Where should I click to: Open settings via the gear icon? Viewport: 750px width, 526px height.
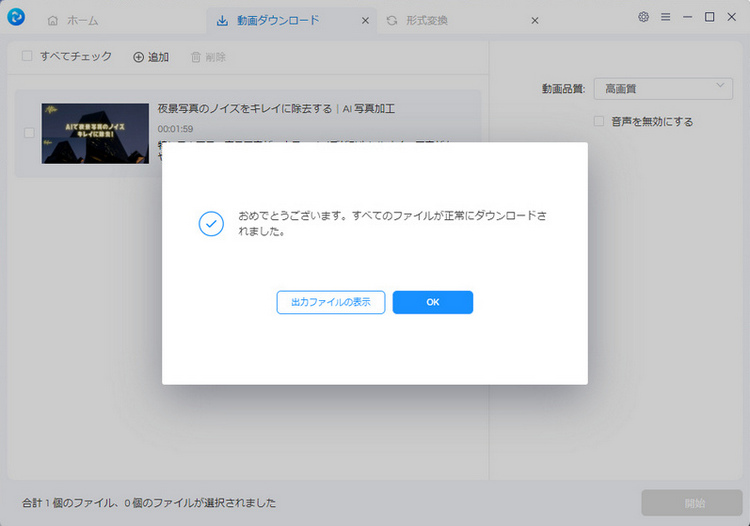point(643,17)
